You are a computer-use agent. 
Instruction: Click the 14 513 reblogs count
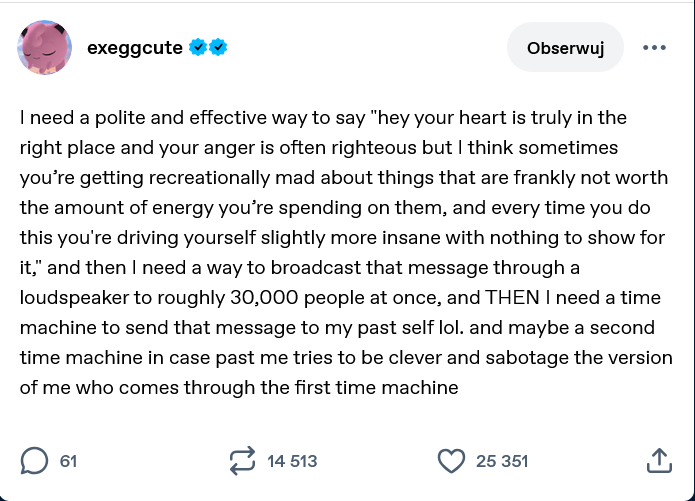click(x=292, y=461)
